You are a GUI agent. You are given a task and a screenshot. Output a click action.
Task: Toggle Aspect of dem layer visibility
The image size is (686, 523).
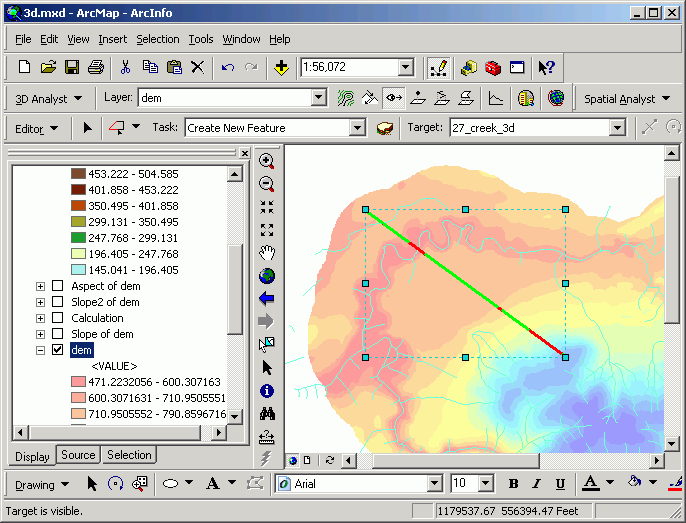[x=57, y=286]
